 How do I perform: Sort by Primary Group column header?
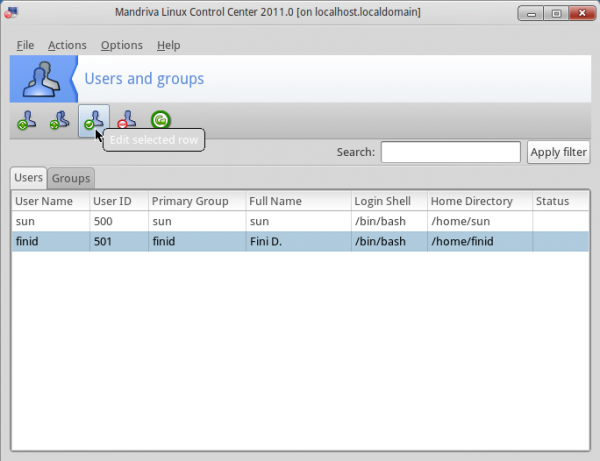(197, 201)
